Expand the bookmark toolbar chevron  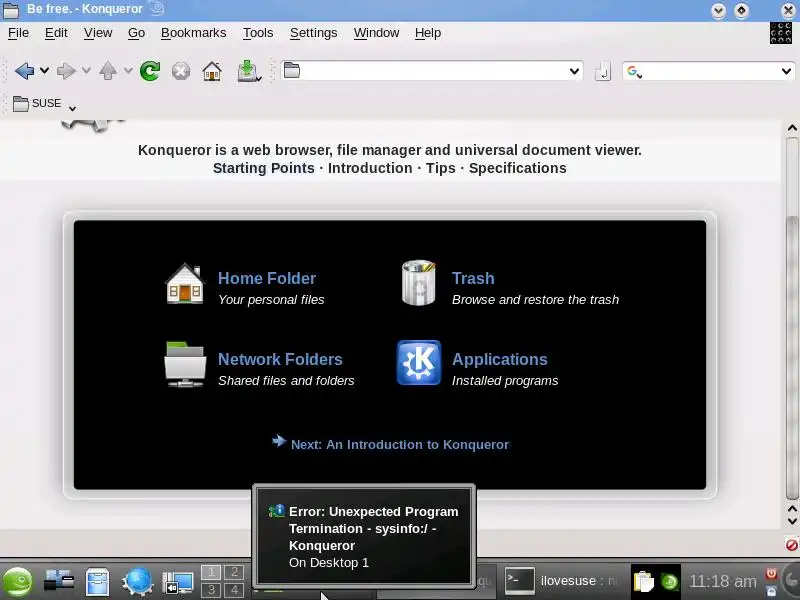(72, 108)
